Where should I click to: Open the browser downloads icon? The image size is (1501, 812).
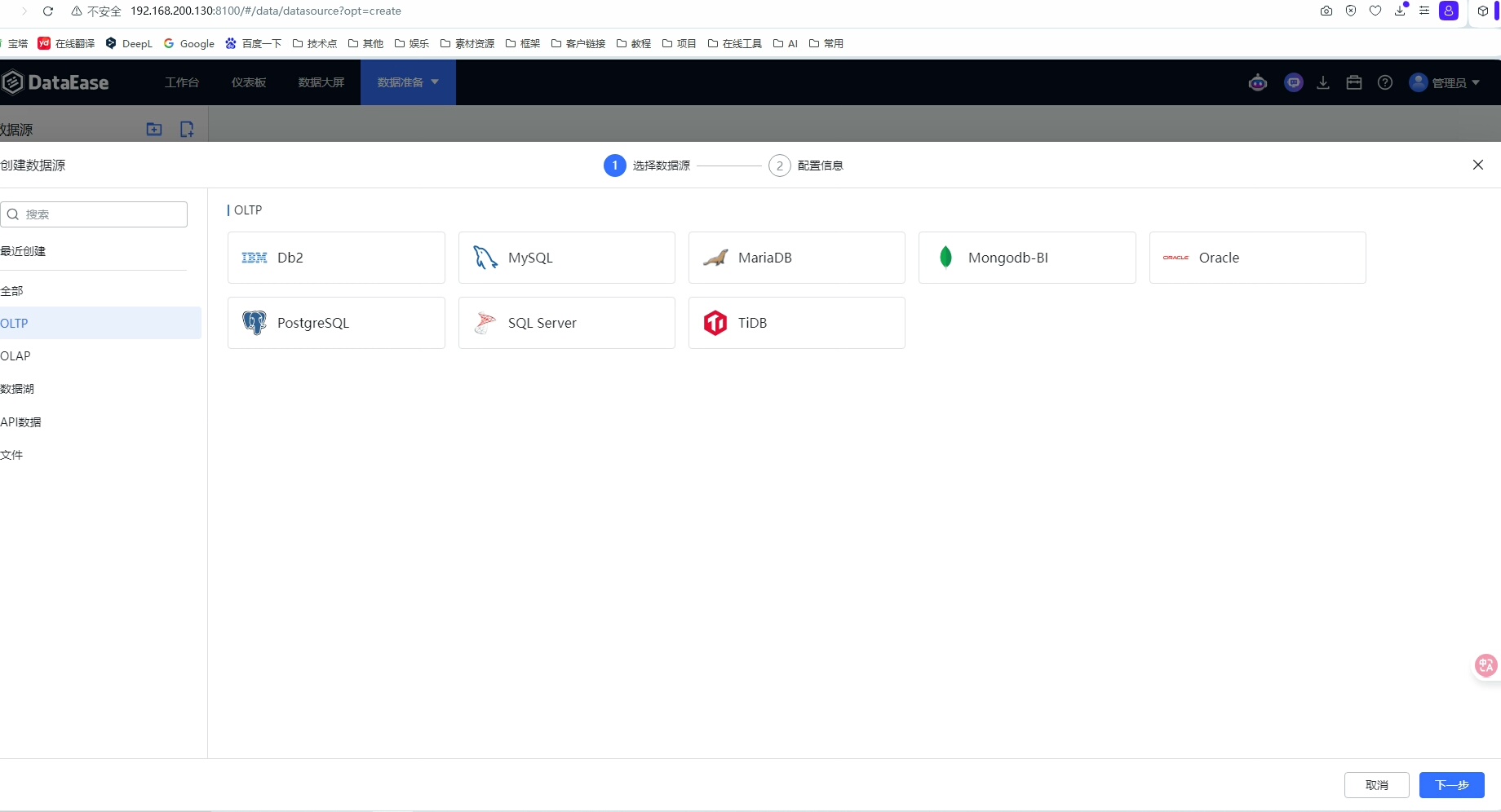click(1400, 11)
